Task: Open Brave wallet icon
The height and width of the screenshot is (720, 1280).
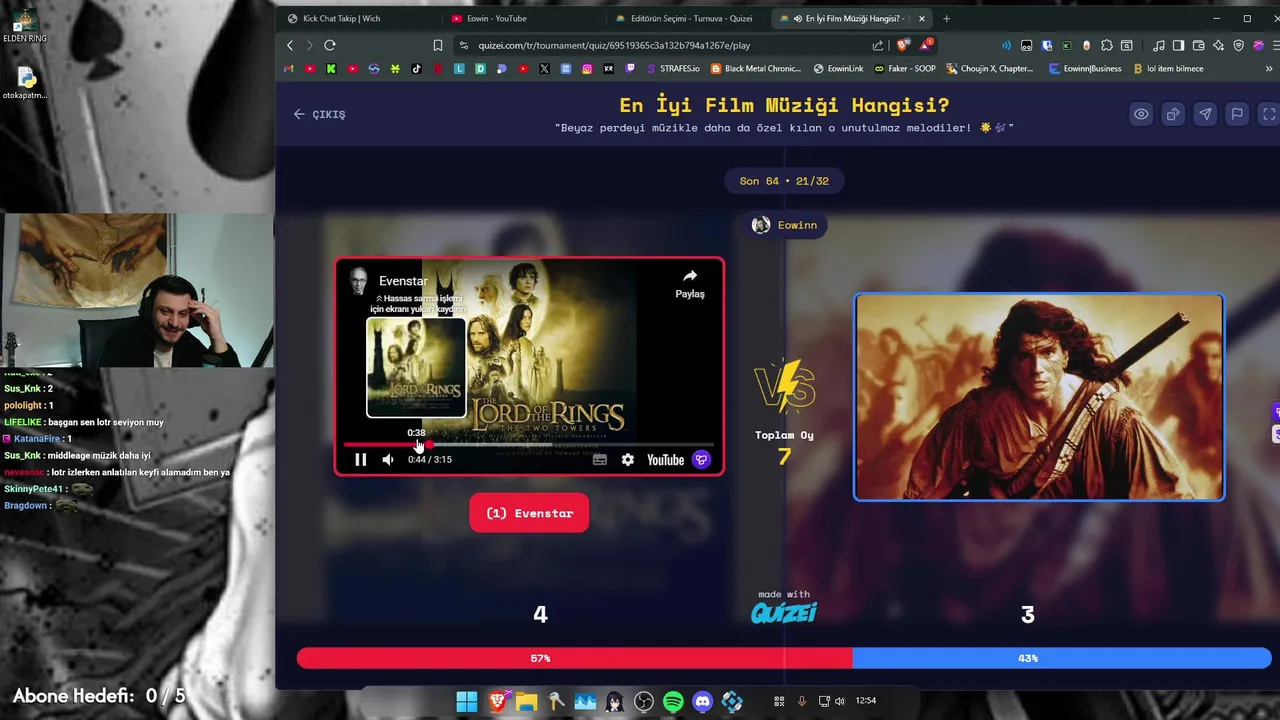Action: [x=1199, y=45]
